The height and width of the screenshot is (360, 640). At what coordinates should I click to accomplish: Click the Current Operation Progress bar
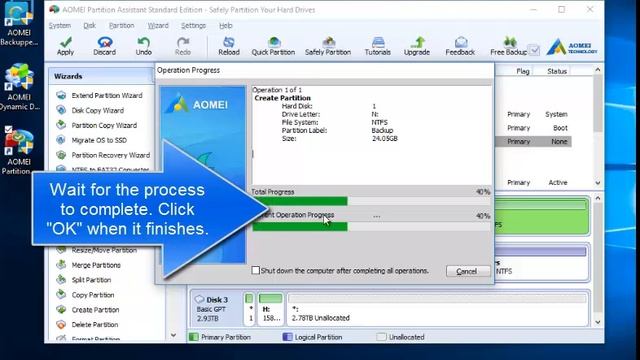point(371,227)
